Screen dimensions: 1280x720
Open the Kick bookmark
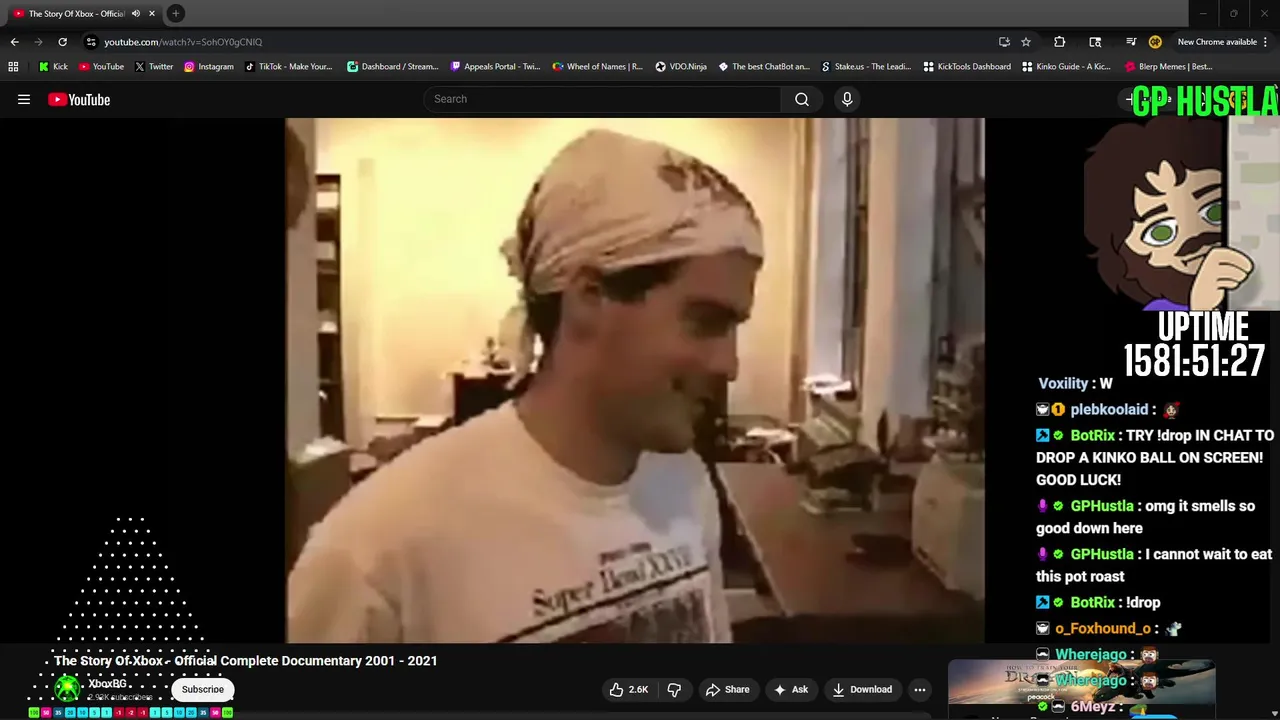point(53,67)
